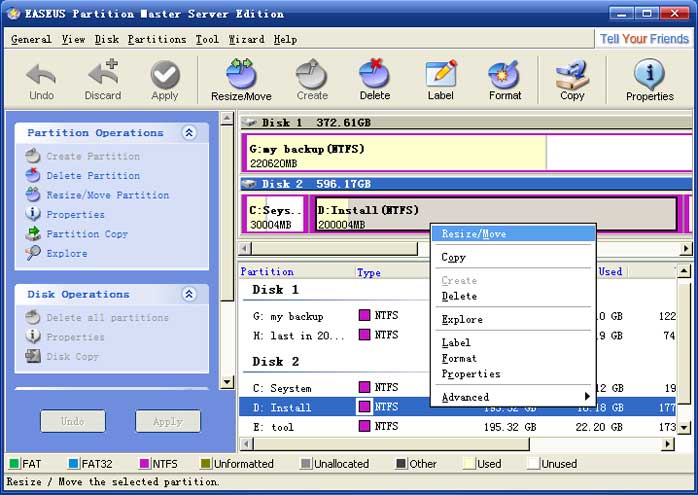
Task: Click the bottom Undo button
Action: (73, 421)
